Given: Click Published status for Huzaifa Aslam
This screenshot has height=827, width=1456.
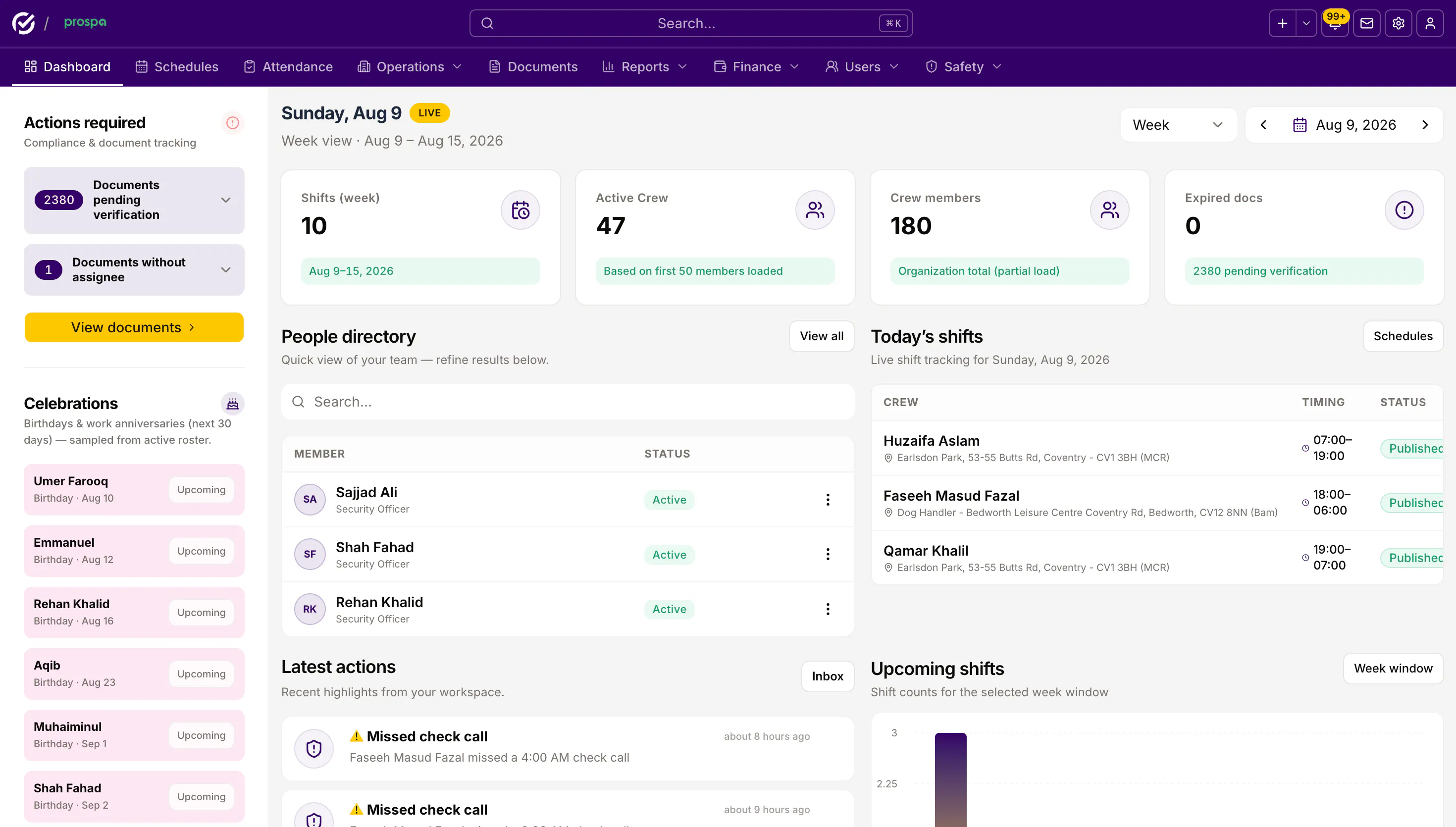Looking at the screenshot, I should (x=1413, y=449).
